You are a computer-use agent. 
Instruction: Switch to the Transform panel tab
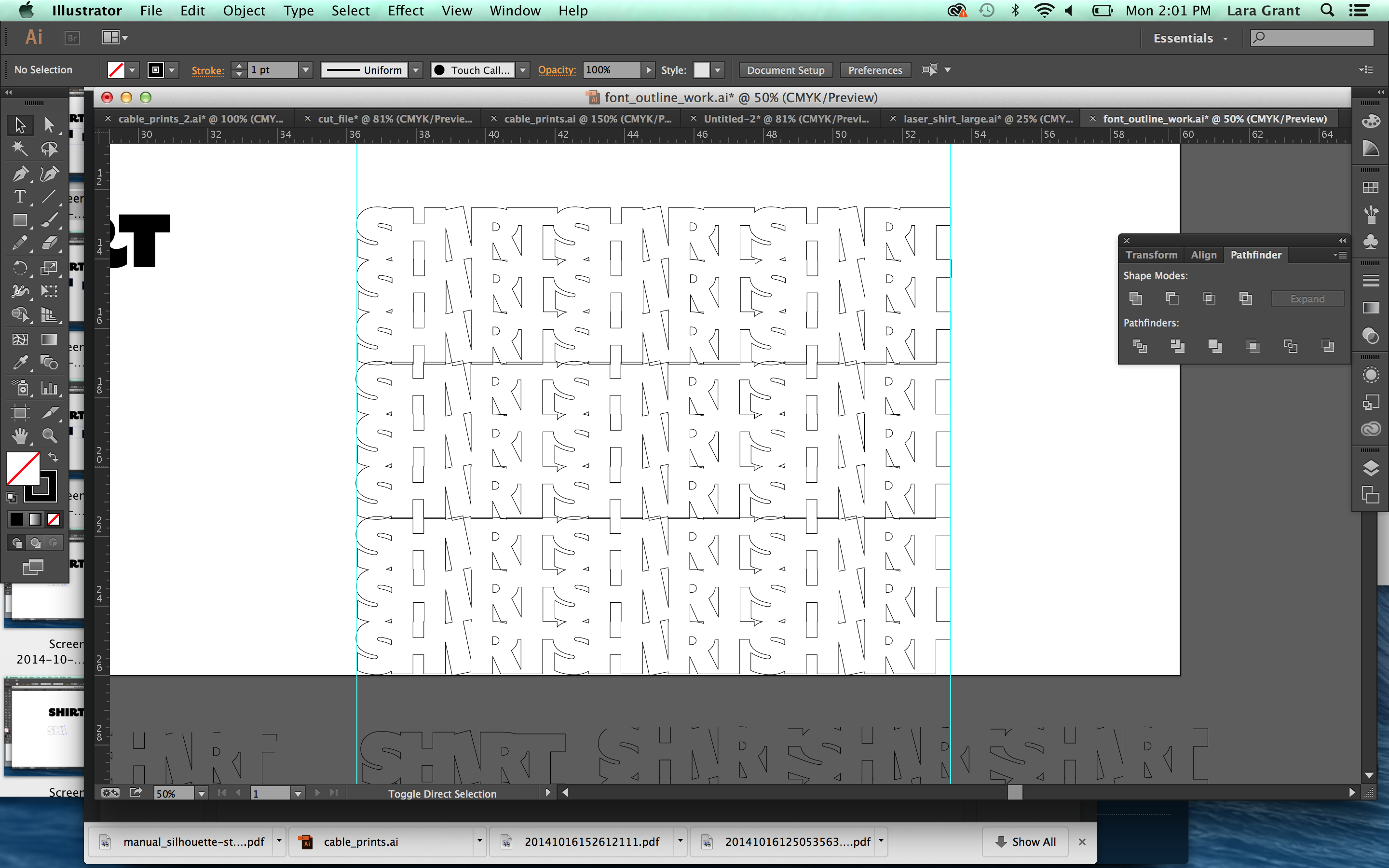point(1151,255)
